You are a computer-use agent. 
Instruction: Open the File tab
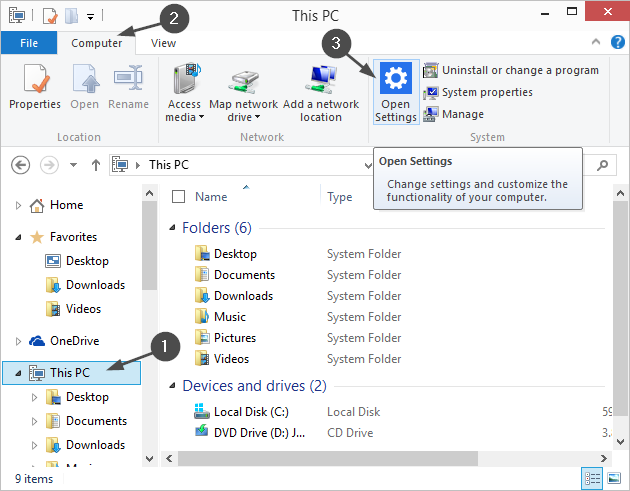tap(29, 43)
